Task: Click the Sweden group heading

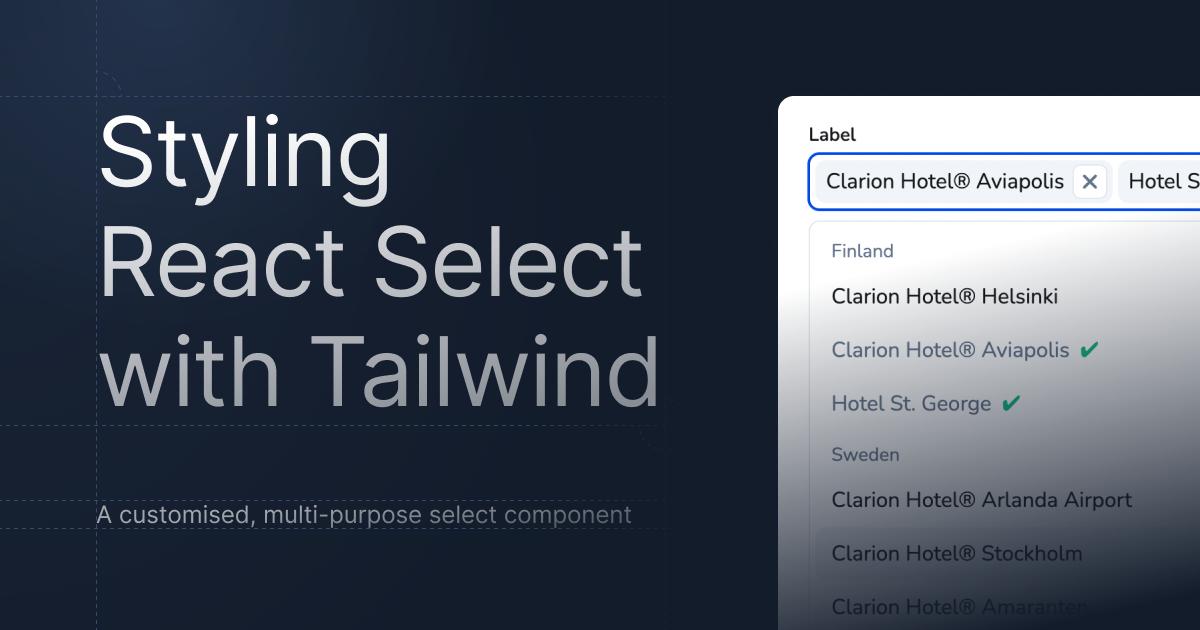Action: click(865, 454)
